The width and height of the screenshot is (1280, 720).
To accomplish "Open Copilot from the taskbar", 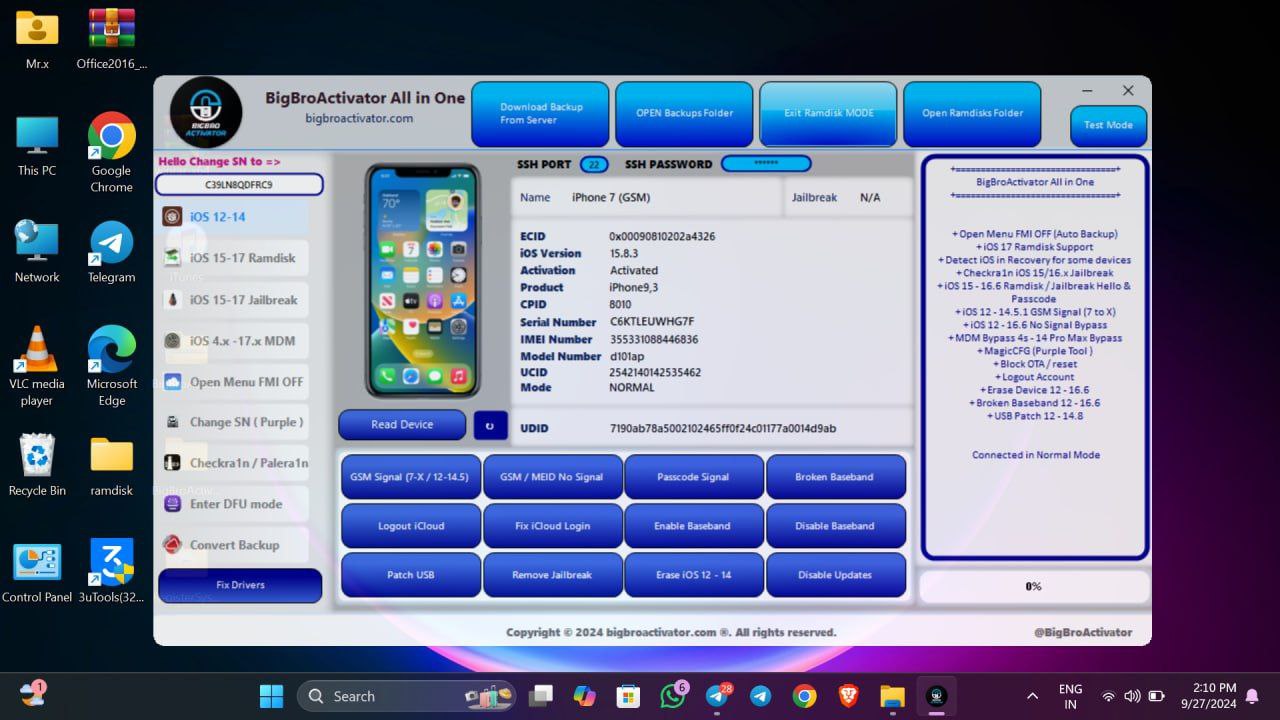I will point(585,696).
